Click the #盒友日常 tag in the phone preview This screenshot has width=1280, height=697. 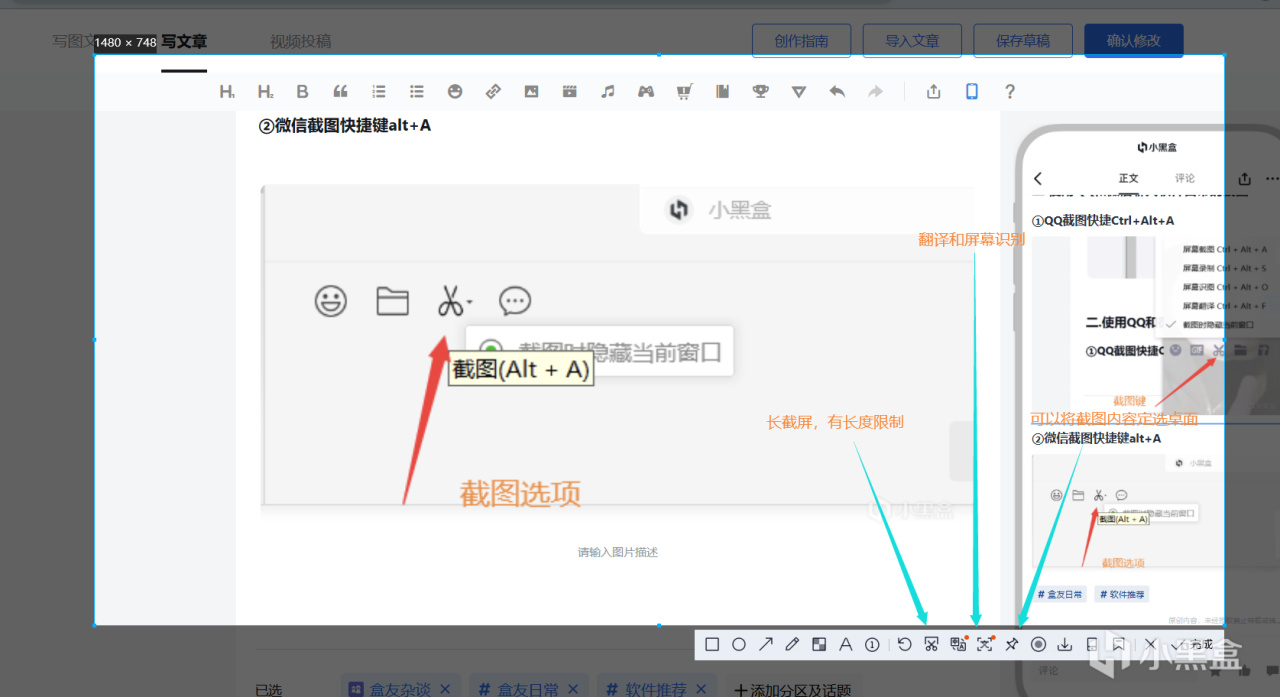(x=1062, y=594)
